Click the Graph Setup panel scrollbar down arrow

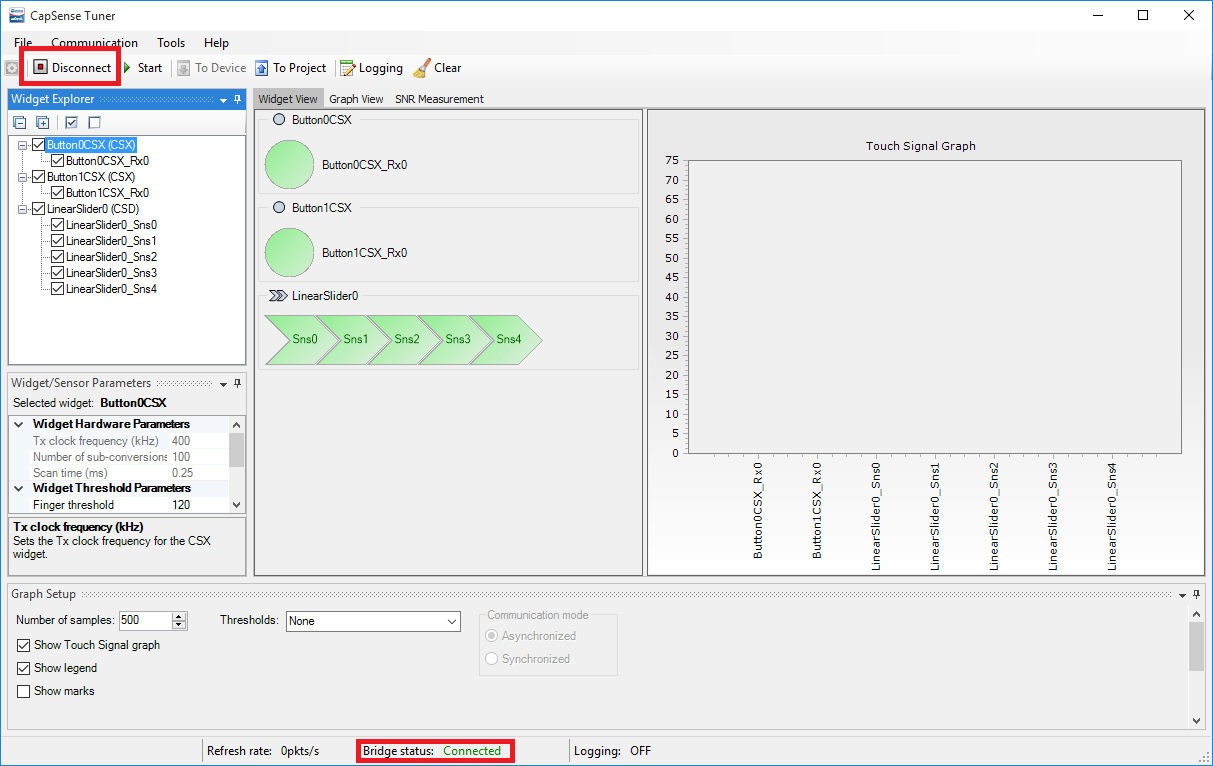coord(1196,720)
